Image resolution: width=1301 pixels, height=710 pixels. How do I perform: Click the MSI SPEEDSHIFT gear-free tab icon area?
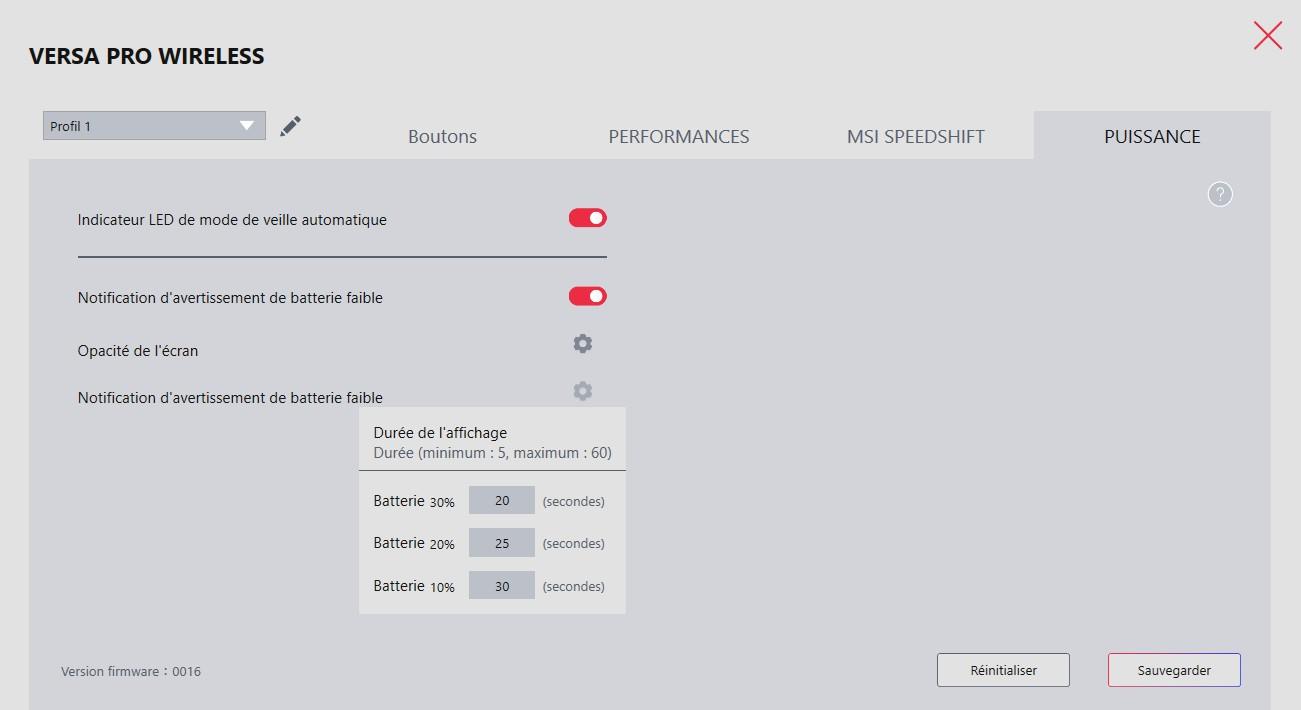(x=914, y=136)
